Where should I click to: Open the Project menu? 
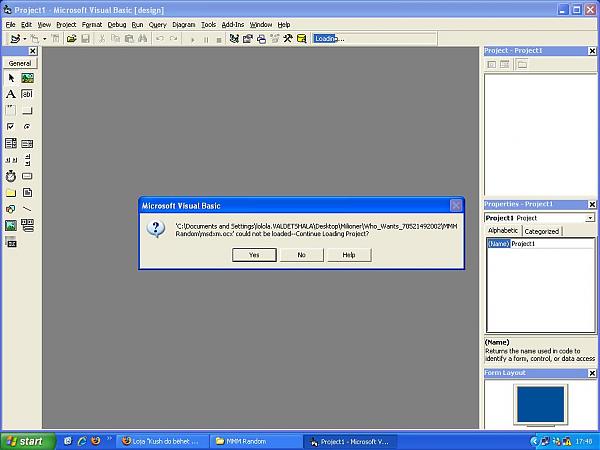(66, 24)
